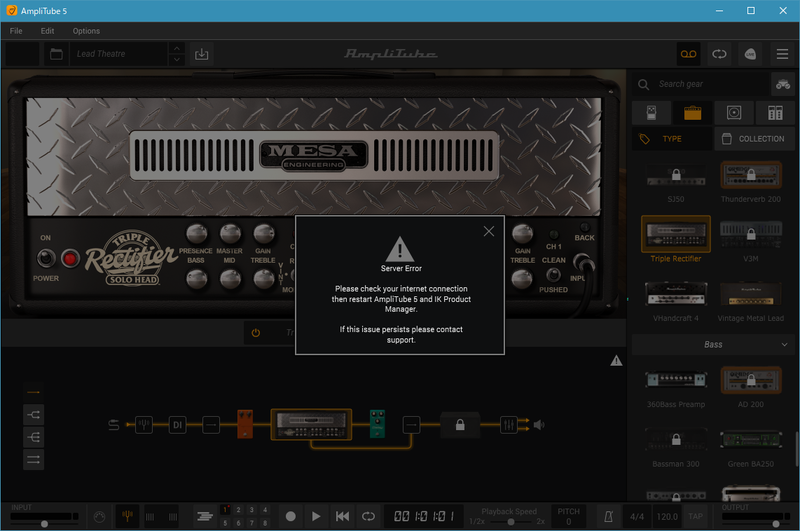Open the looper icon in top bar
This screenshot has height=531, width=800.
click(x=719, y=54)
